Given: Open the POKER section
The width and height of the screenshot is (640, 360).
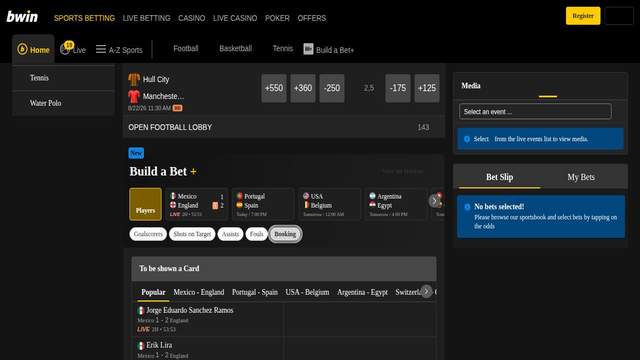Looking at the screenshot, I should [277, 18].
